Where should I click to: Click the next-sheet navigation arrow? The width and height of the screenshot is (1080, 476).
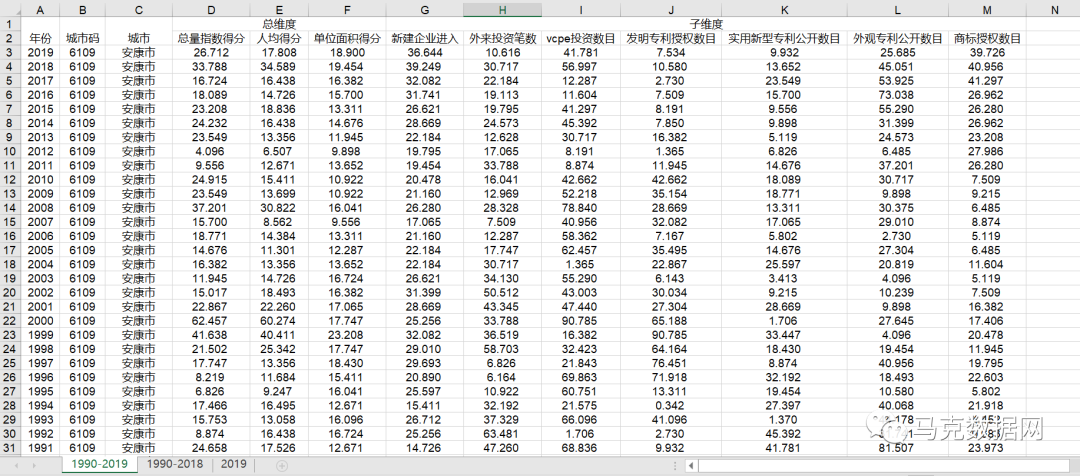[x=36, y=466]
